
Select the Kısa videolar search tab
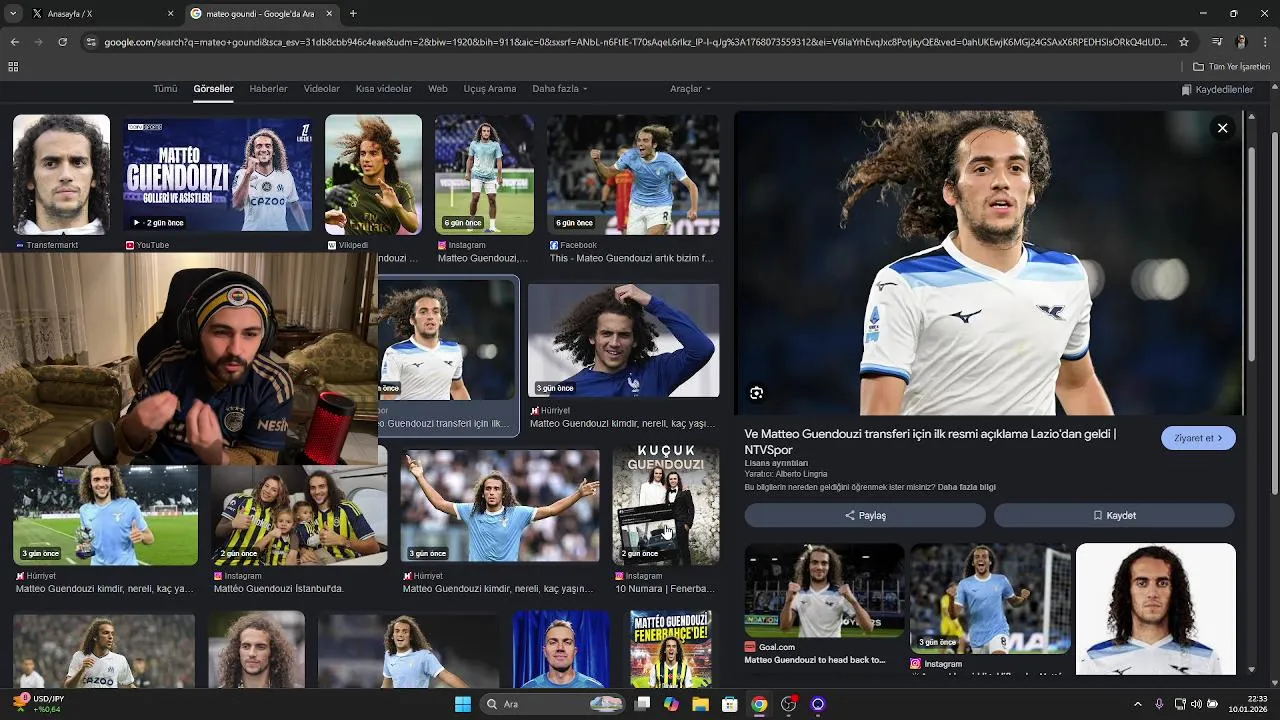(384, 89)
